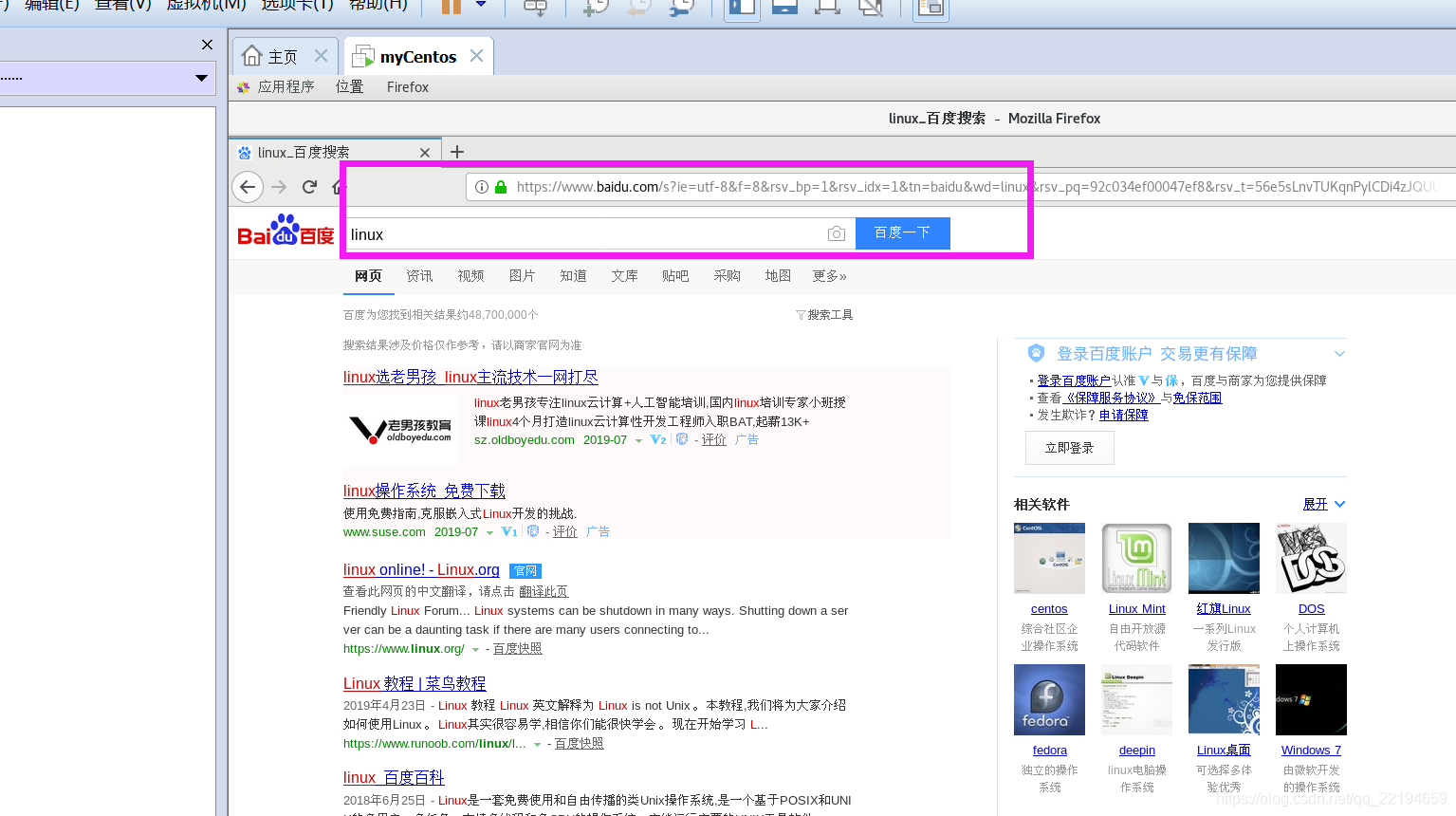This screenshot has width=1456, height=816.
Task: Open the dropdown arrow next to sz.oldboyedu.com
Action: pos(638,441)
